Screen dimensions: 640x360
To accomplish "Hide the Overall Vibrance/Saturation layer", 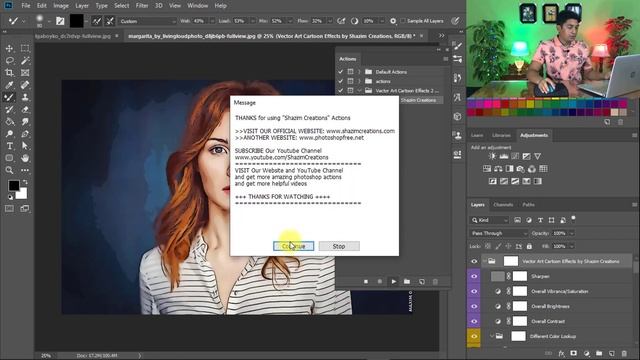I will coord(474,291).
